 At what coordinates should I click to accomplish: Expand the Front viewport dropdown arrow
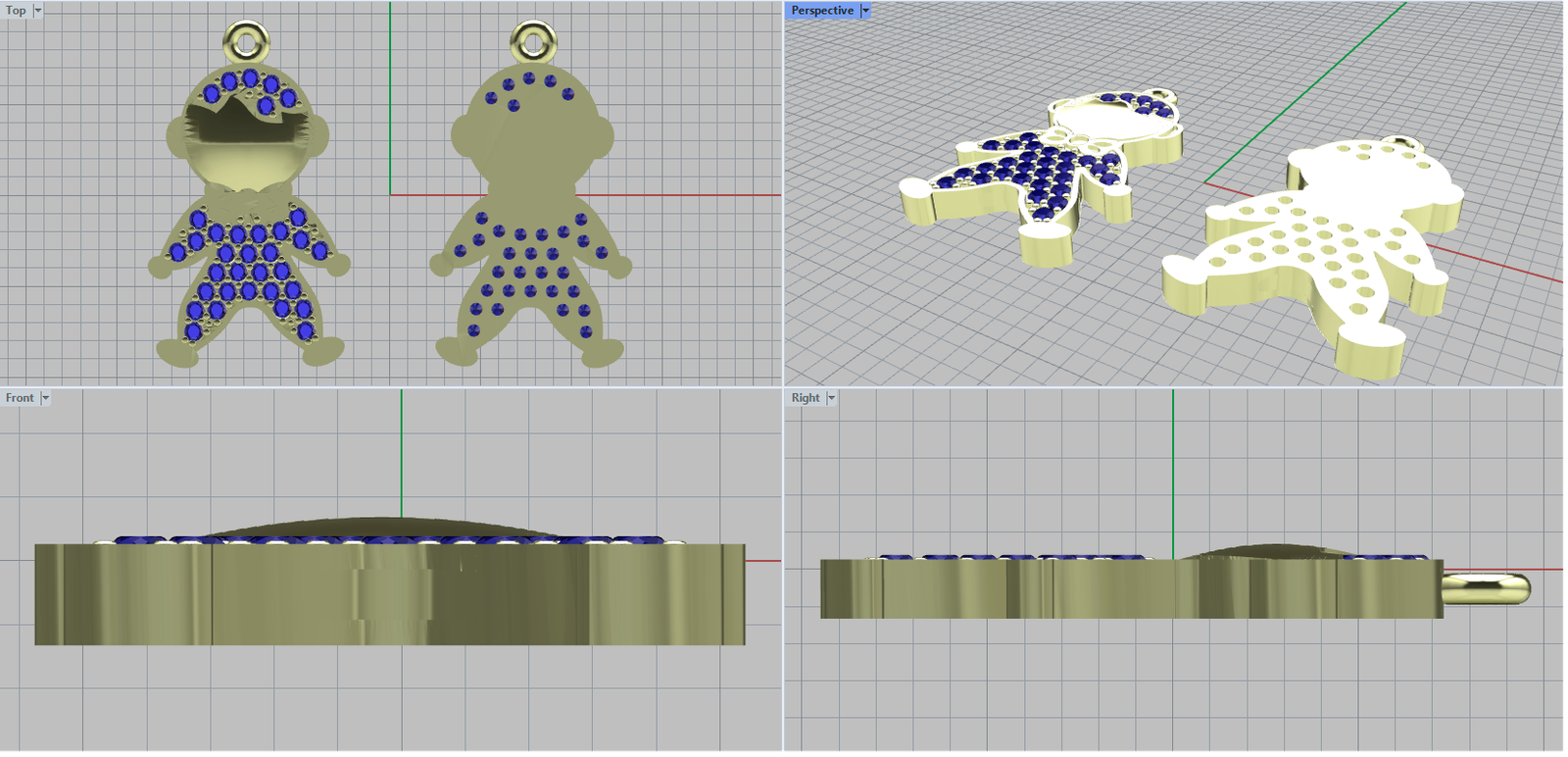point(45,398)
